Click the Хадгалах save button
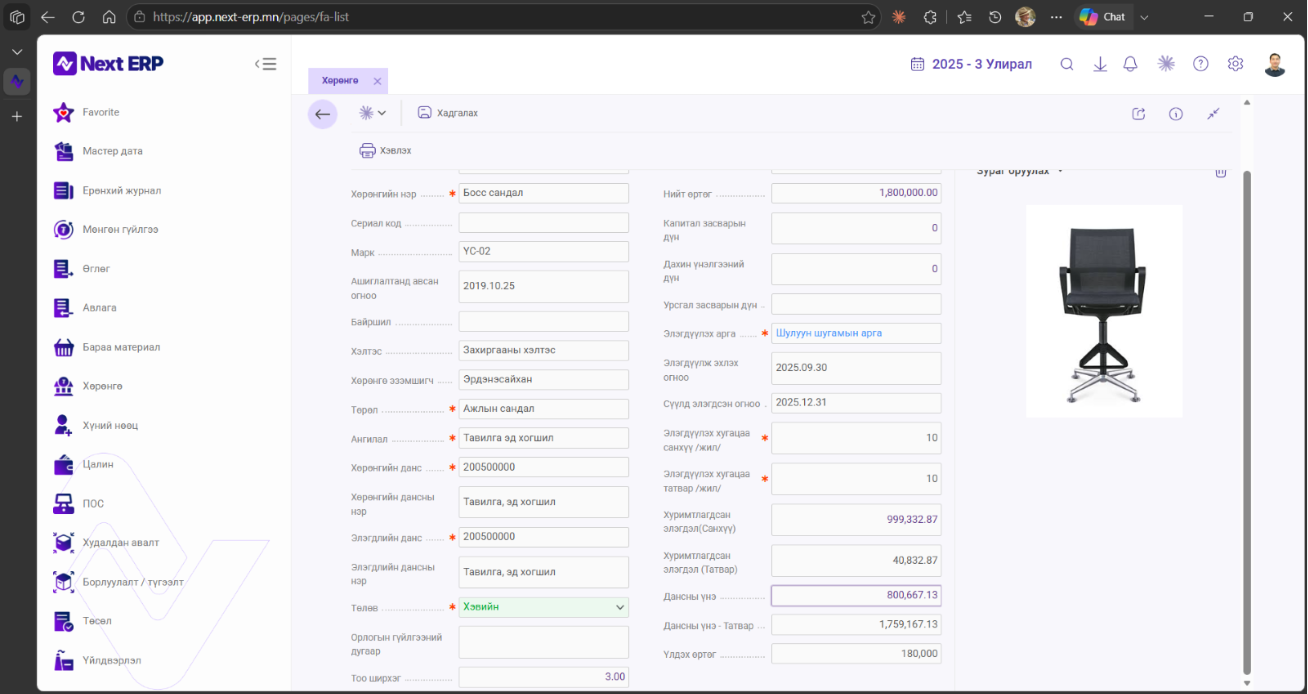 447,113
